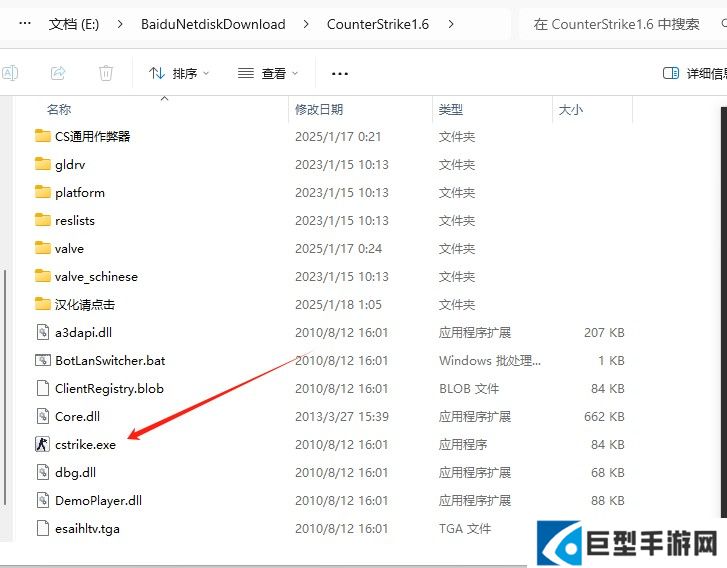
Task: Open the 排序 sort dropdown
Action: [179, 73]
